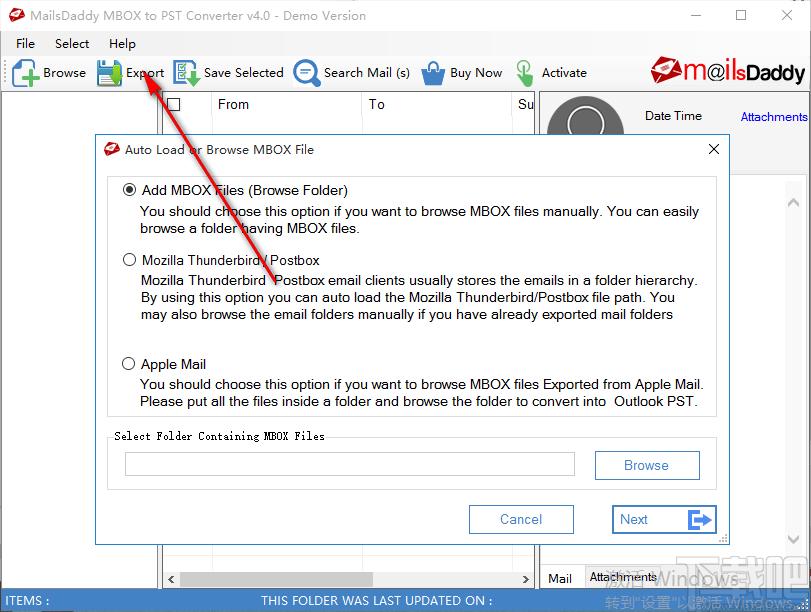Viewport: 811px width, 612px height.
Task: Switch to the Mail tab in the preview pane
Action: [560, 578]
